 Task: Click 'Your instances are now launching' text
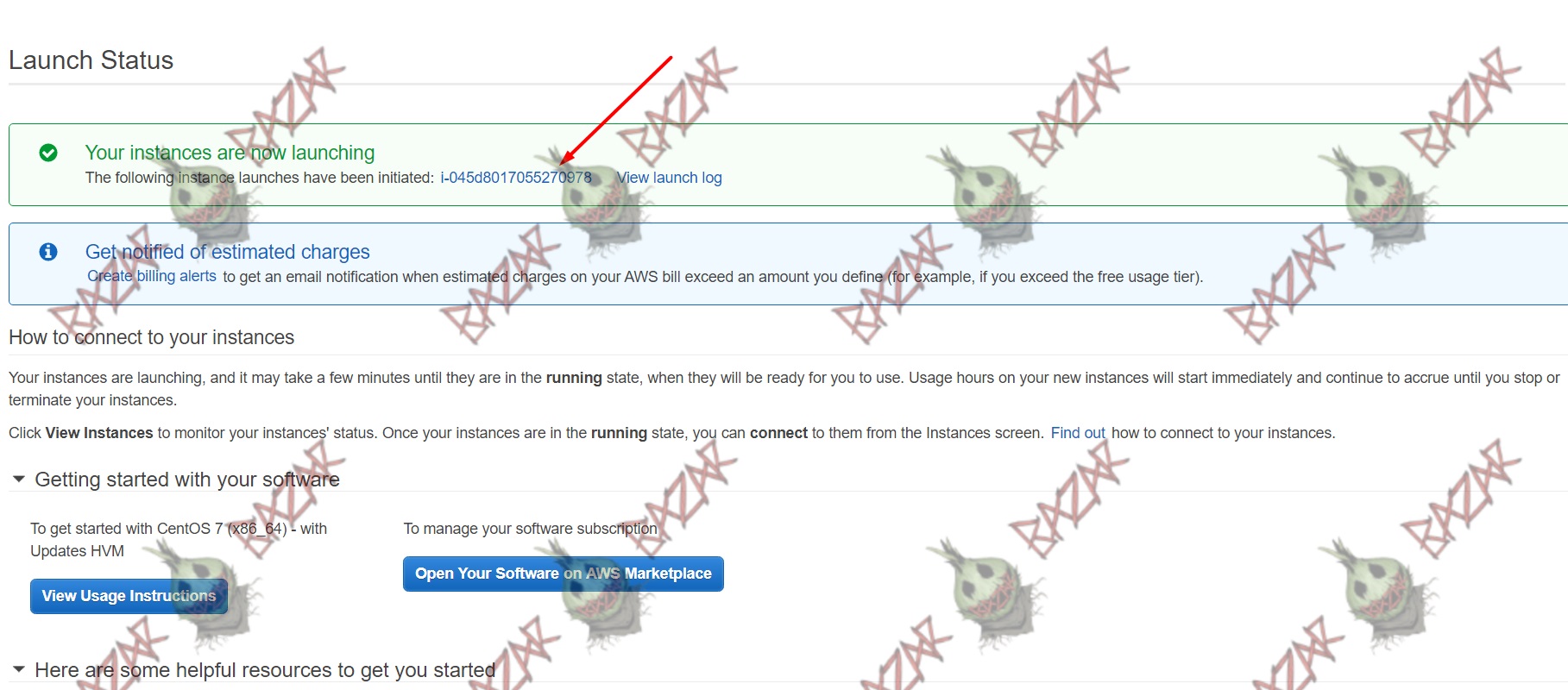(x=230, y=153)
